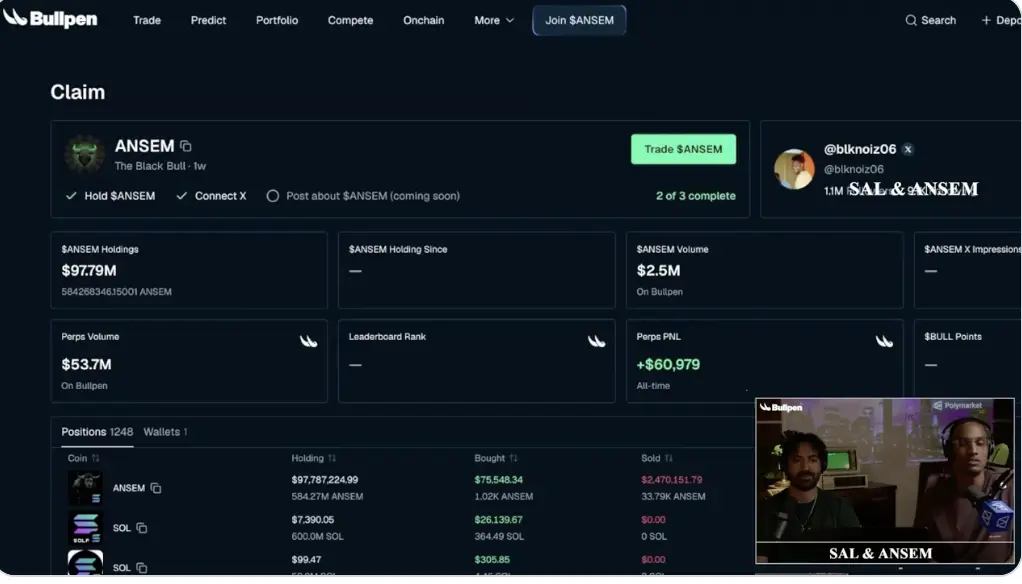Click the Deposit button with plus sign
This screenshot has height=584, width=1022.
click(1001, 20)
